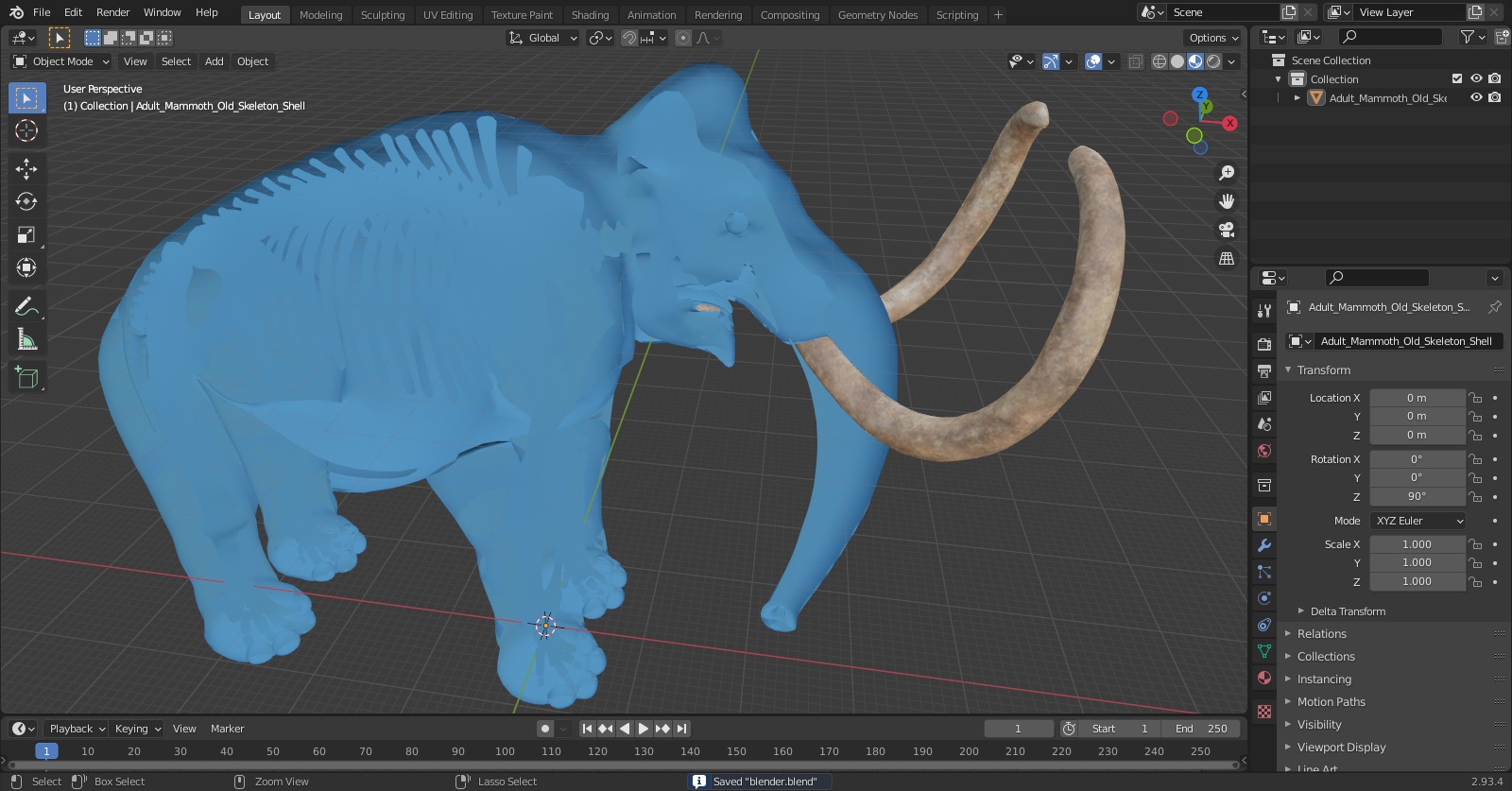Image resolution: width=1512 pixels, height=791 pixels.
Task: Open the Object Constraints tab
Action: (1264, 625)
